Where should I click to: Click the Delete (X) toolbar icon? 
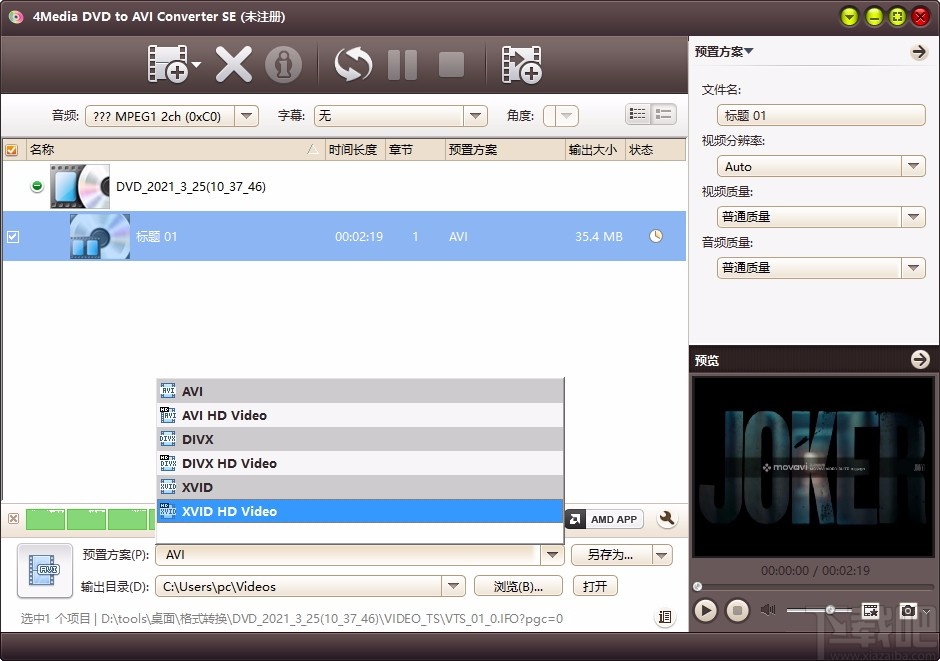(233, 63)
